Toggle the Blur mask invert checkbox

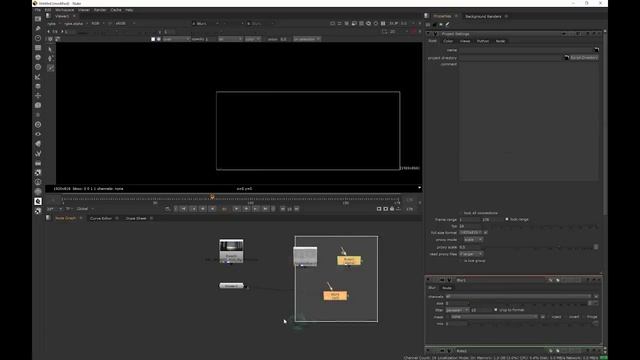point(567,317)
